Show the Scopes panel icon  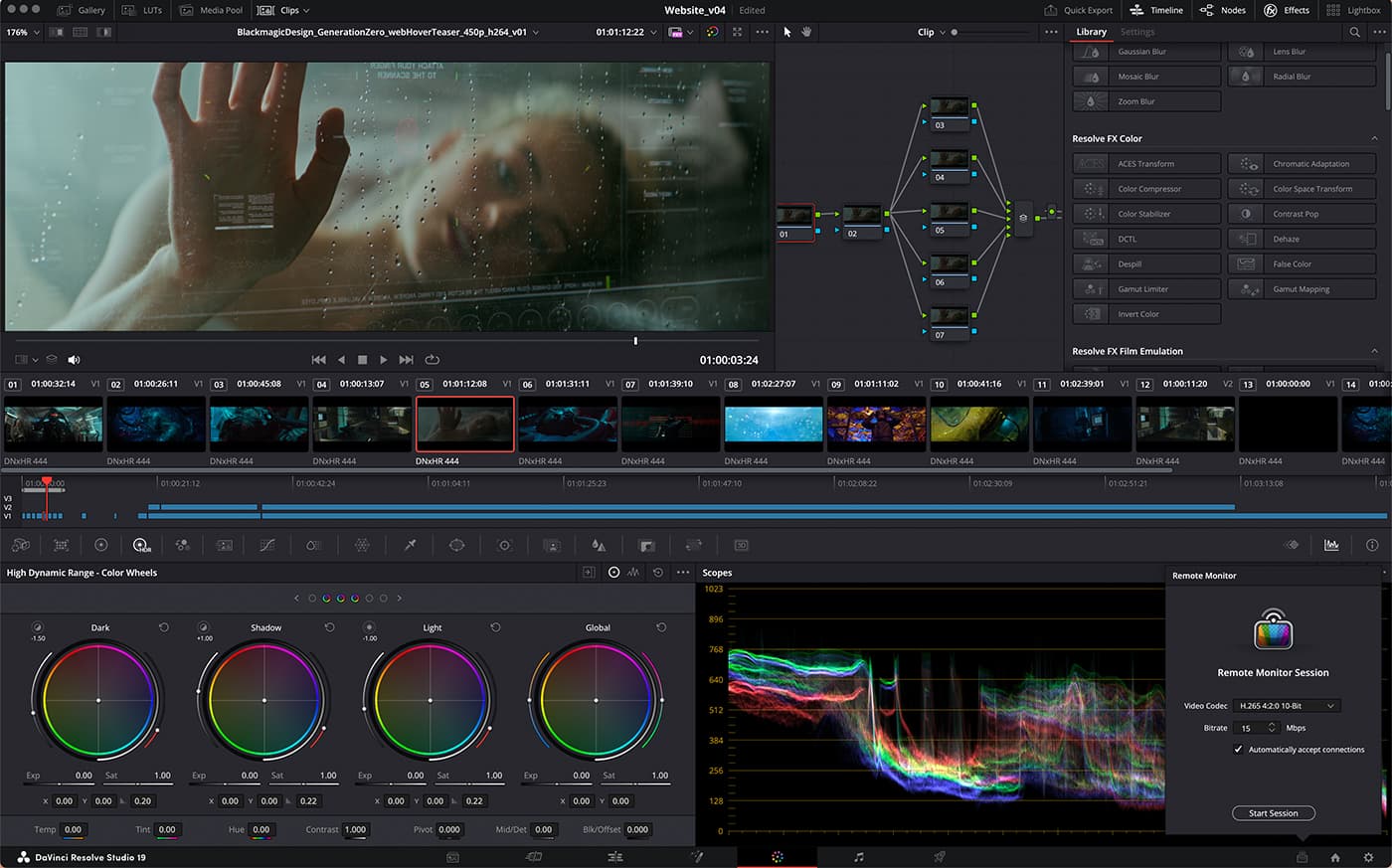point(1331,545)
